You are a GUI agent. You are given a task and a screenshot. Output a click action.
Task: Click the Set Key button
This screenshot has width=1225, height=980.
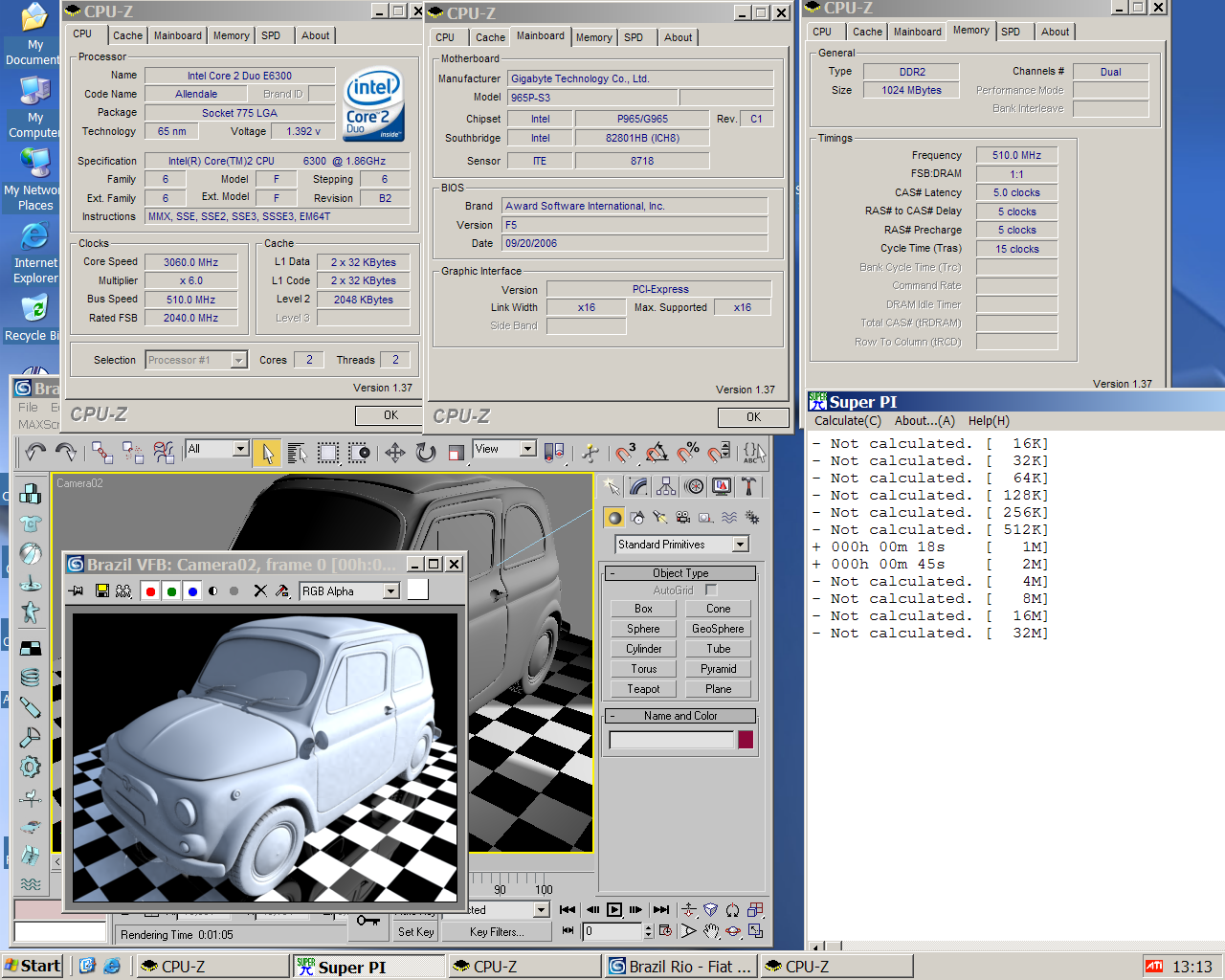415,932
